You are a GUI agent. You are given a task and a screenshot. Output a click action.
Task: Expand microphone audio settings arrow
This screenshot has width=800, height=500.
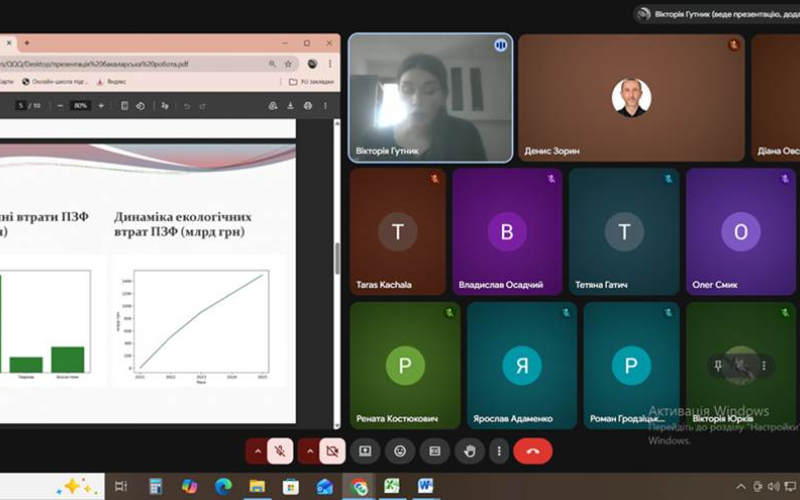(x=257, y=451)
